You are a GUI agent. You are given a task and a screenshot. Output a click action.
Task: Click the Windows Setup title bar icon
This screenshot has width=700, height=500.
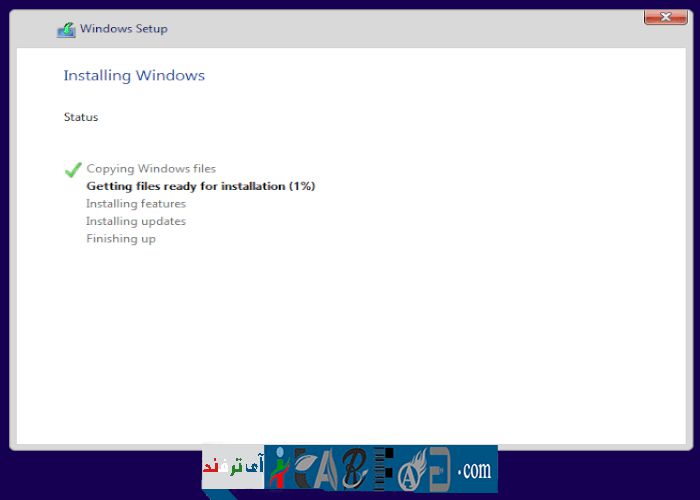point(66,29)
